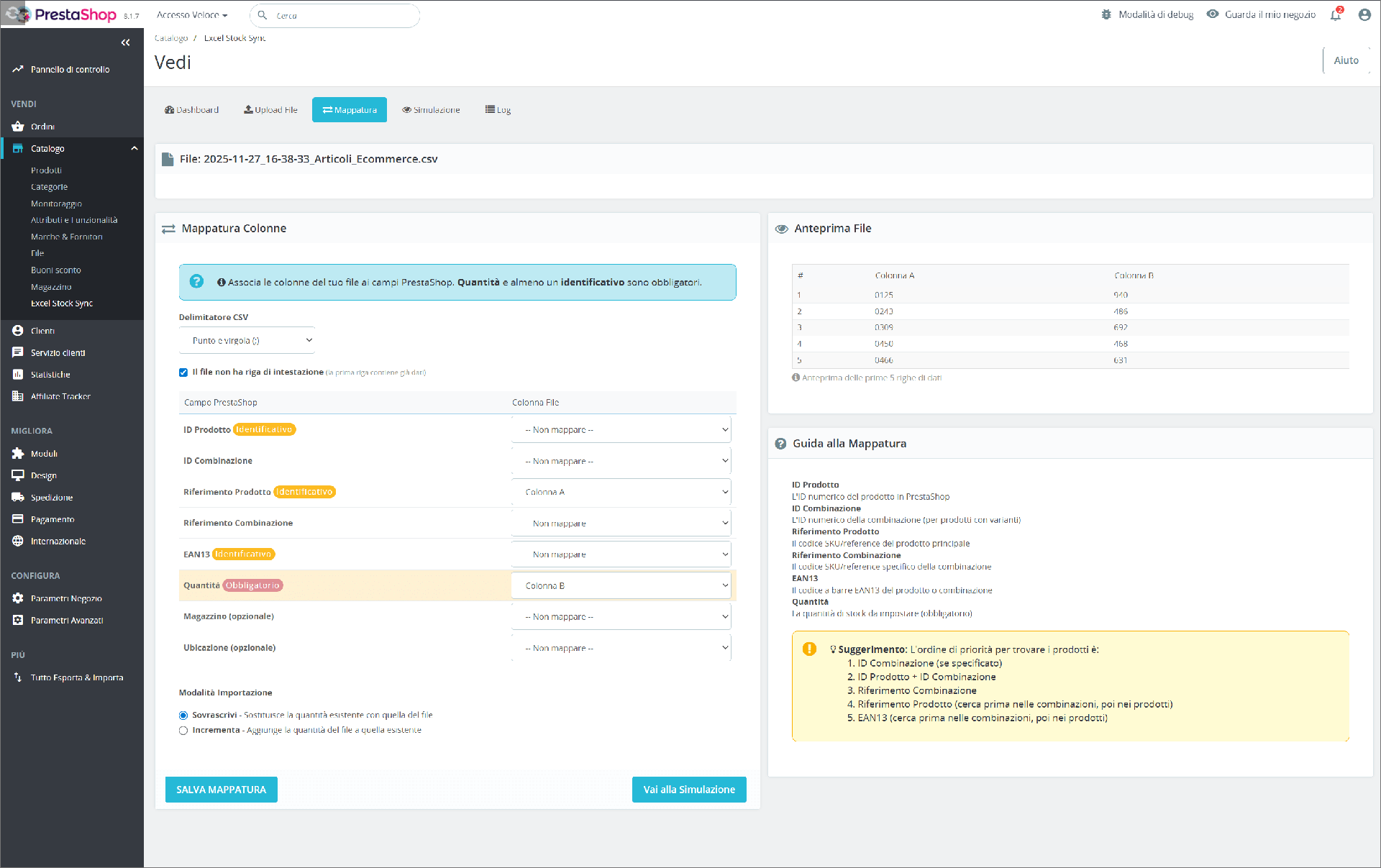Click the SALVA MAPPATURA button
1381x868 pixels.
(221, 790)
